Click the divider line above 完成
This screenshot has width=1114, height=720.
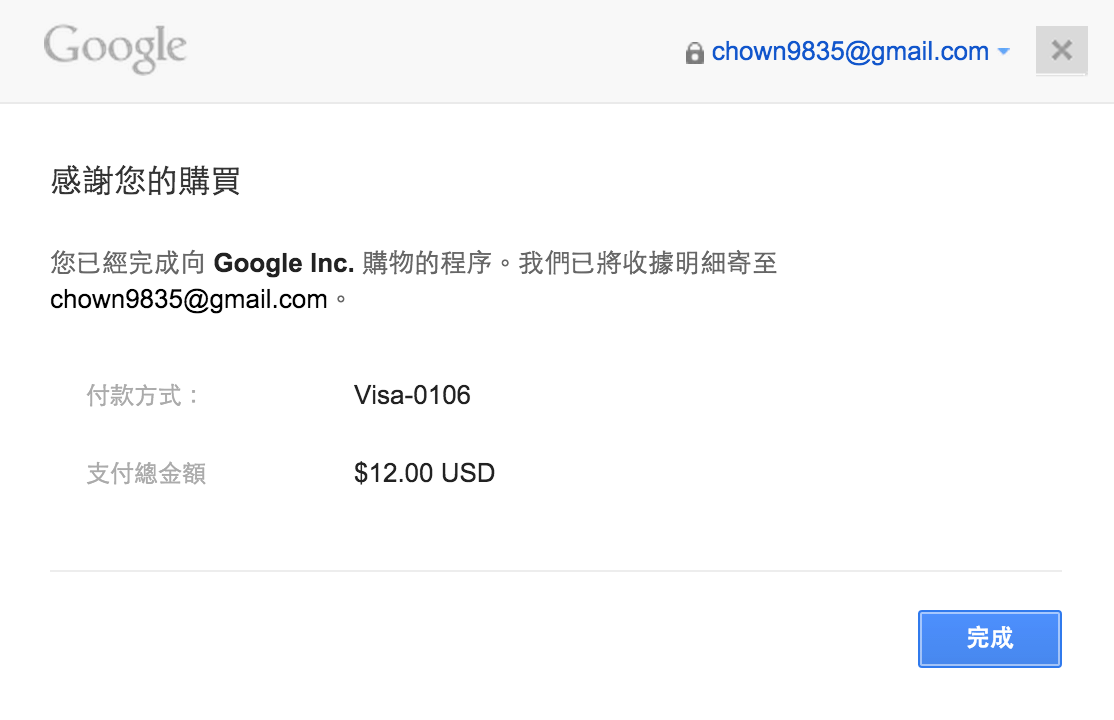(556, 571)
